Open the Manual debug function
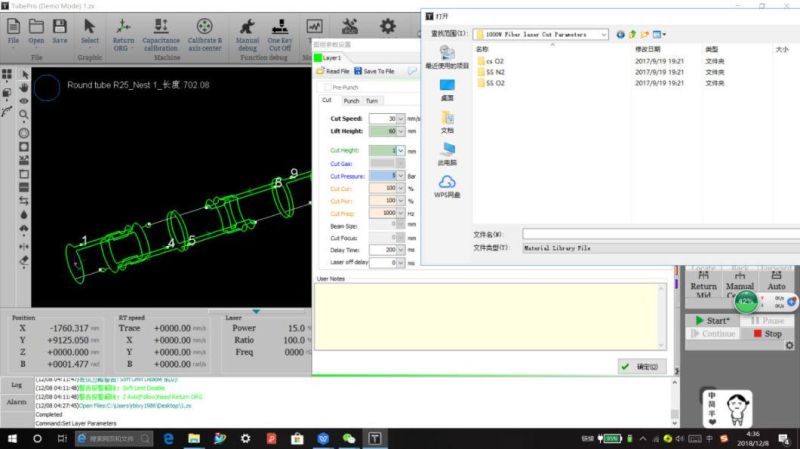Screen dimensions: 800x449 pos(247,26)
